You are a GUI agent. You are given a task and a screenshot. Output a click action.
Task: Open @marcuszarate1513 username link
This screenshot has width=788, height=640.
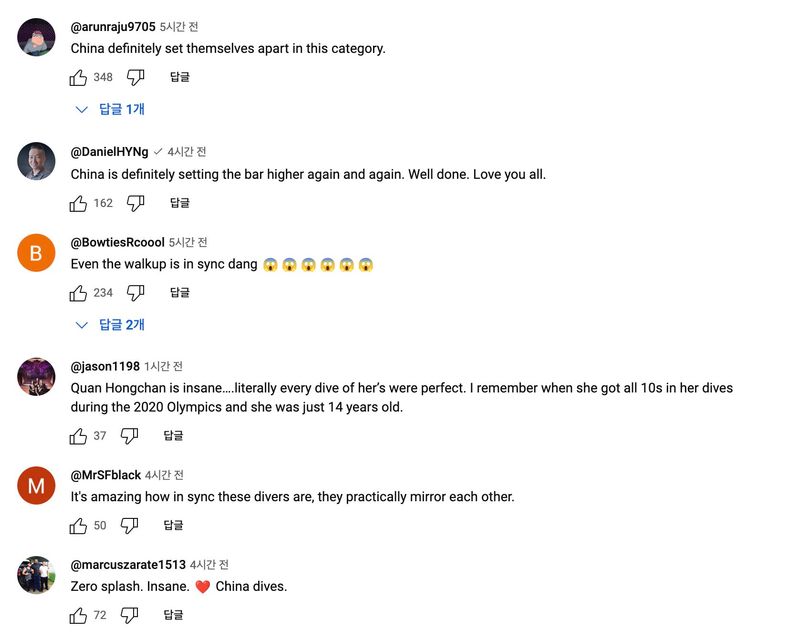(x=128, y=565)
